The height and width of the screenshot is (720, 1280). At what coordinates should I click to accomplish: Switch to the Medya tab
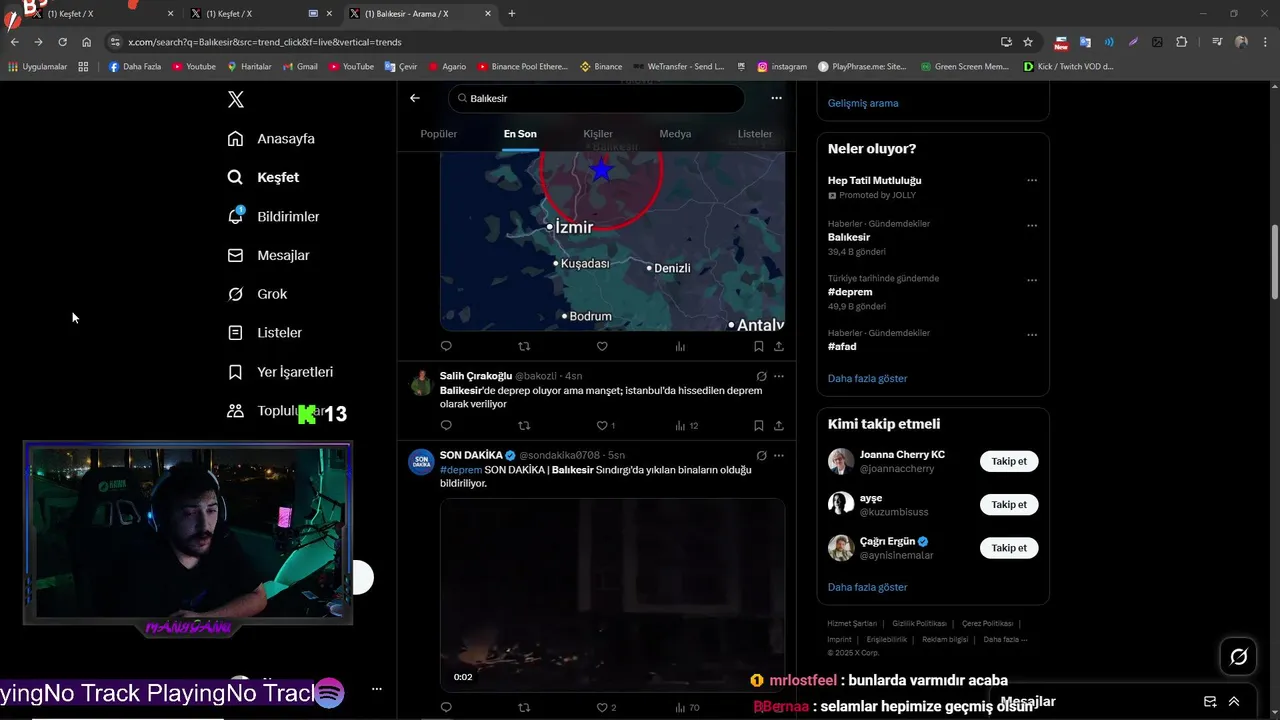(675, 134)
